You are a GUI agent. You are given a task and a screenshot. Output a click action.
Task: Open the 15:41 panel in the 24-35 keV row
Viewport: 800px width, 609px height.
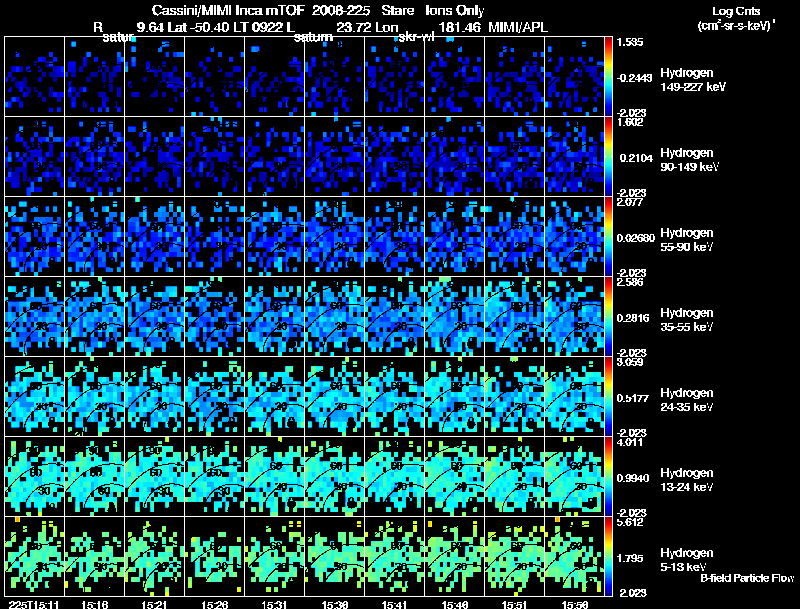click(x=394, y=397)
